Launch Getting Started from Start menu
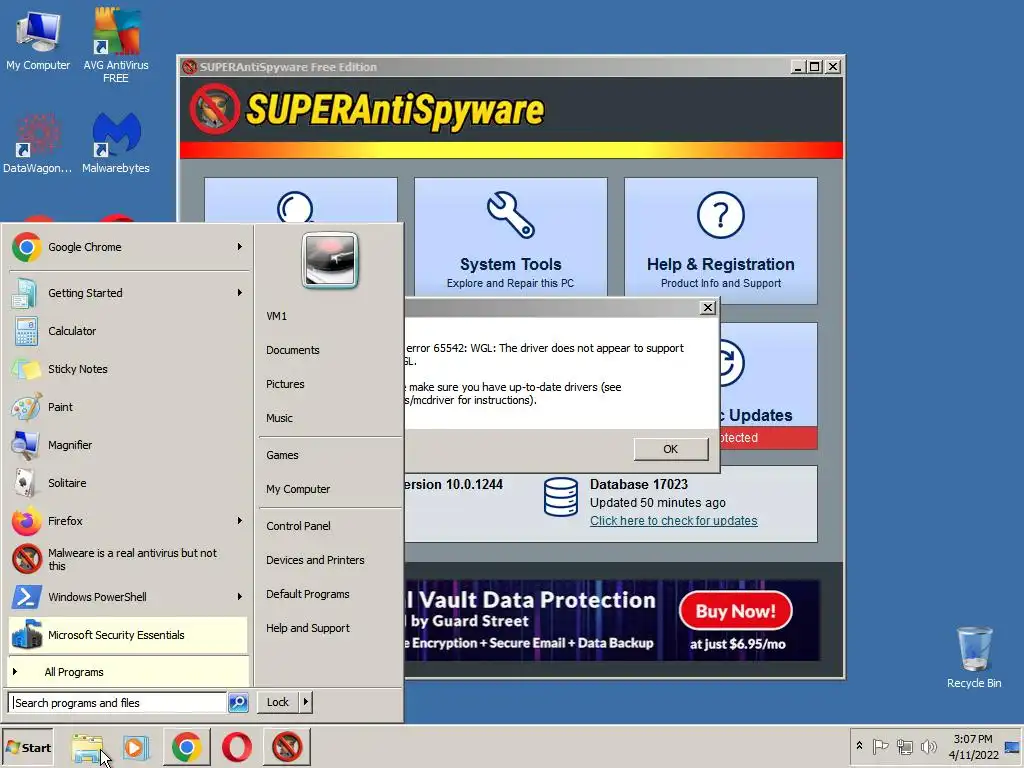 [x=129, y=293]
